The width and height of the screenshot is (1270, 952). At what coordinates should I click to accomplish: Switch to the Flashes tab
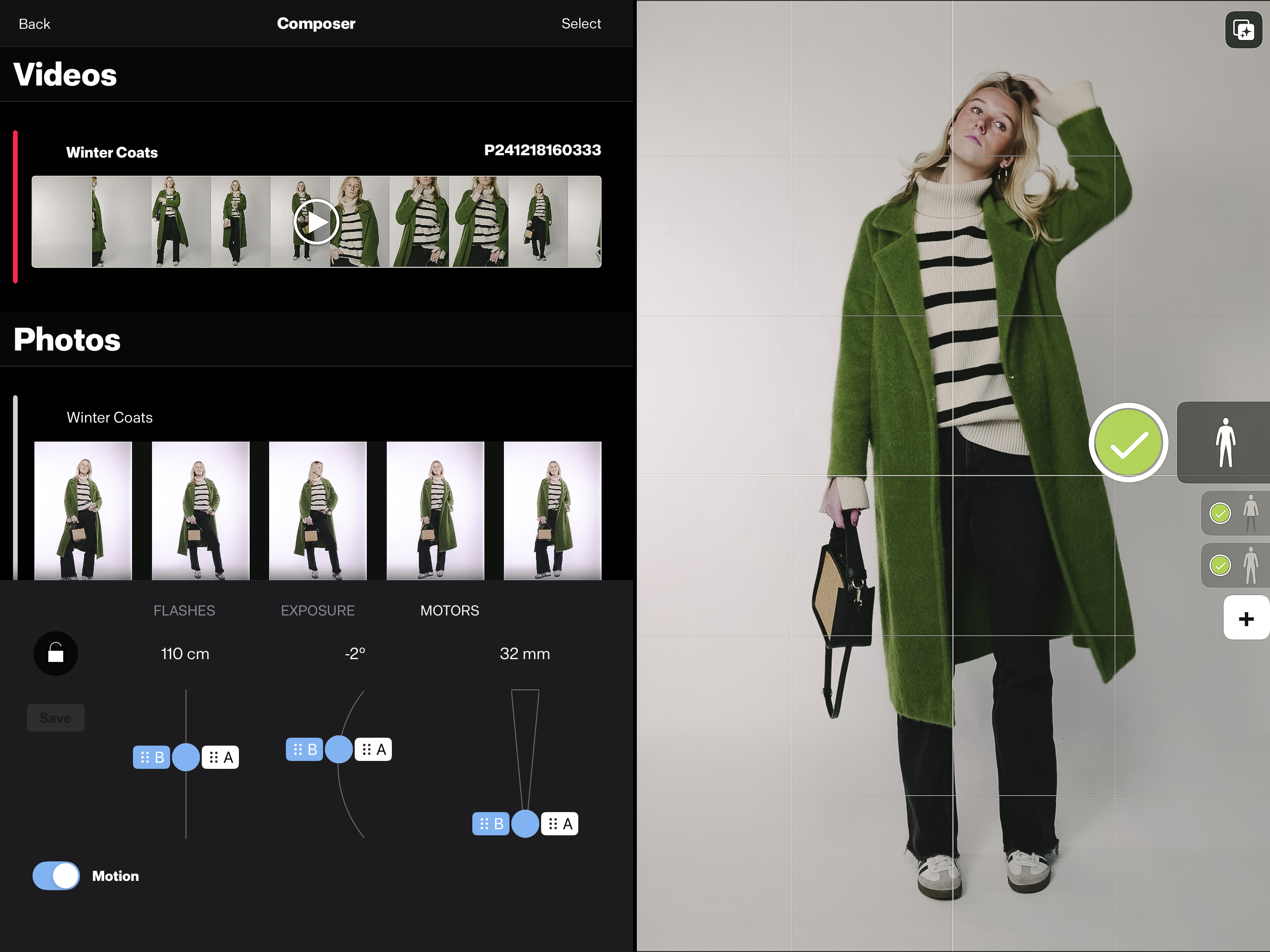pyautogui.click(x=184, y=610)
